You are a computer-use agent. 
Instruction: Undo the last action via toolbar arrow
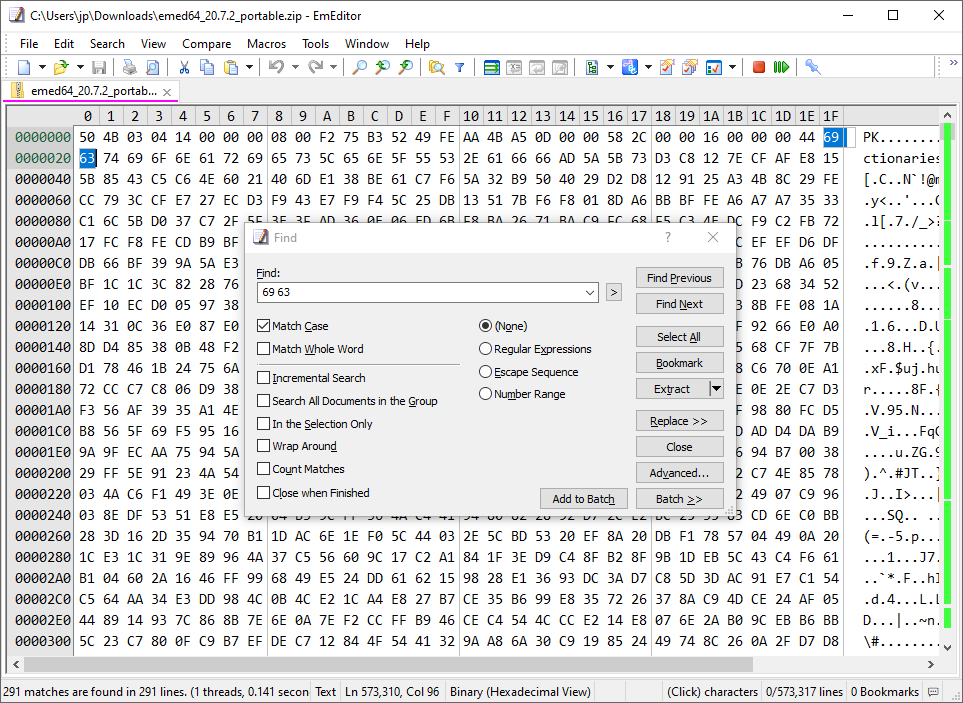pyautogui.click(x=276, y=67)
